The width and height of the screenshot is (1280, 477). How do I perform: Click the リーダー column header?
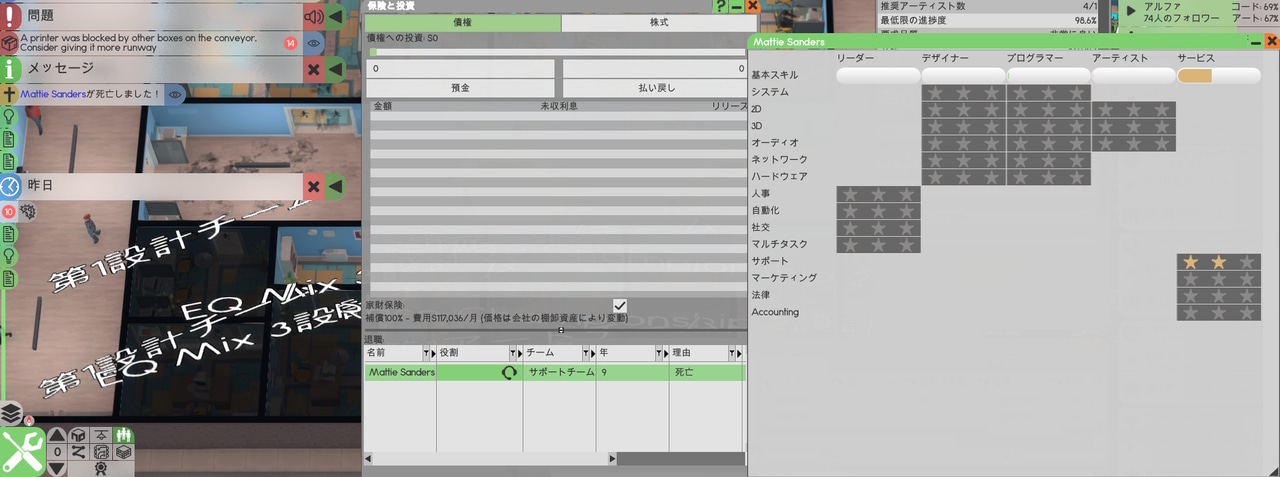coord(855,59)
